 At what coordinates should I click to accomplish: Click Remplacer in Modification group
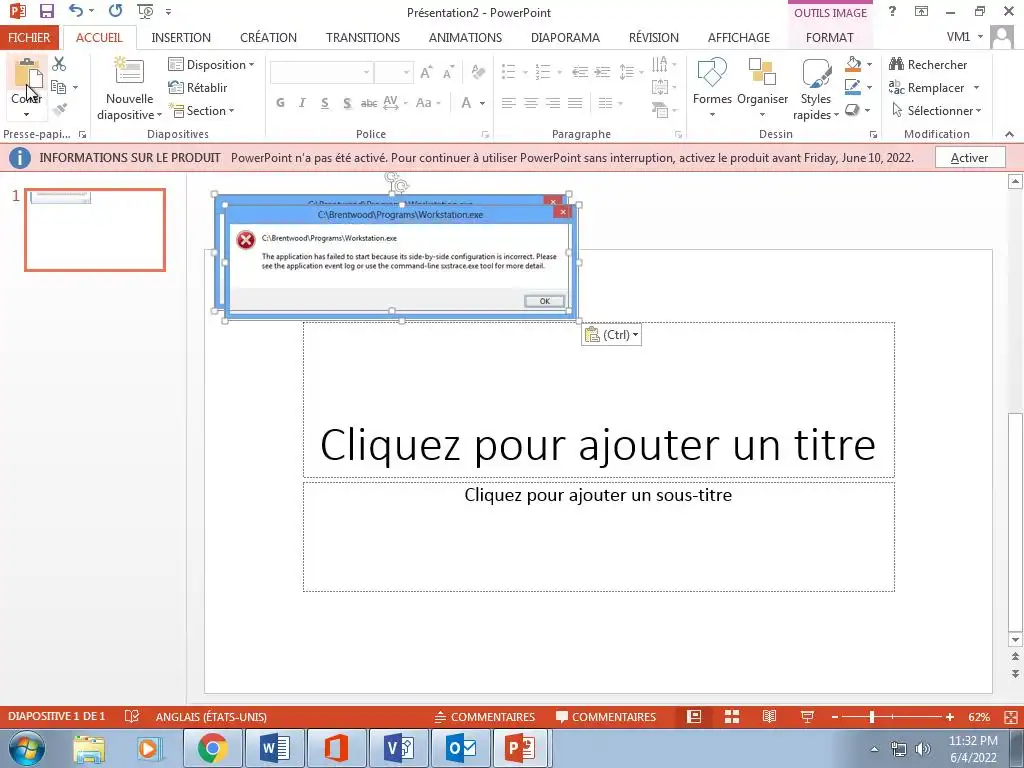pyautogui.click(x=933, y=88)
